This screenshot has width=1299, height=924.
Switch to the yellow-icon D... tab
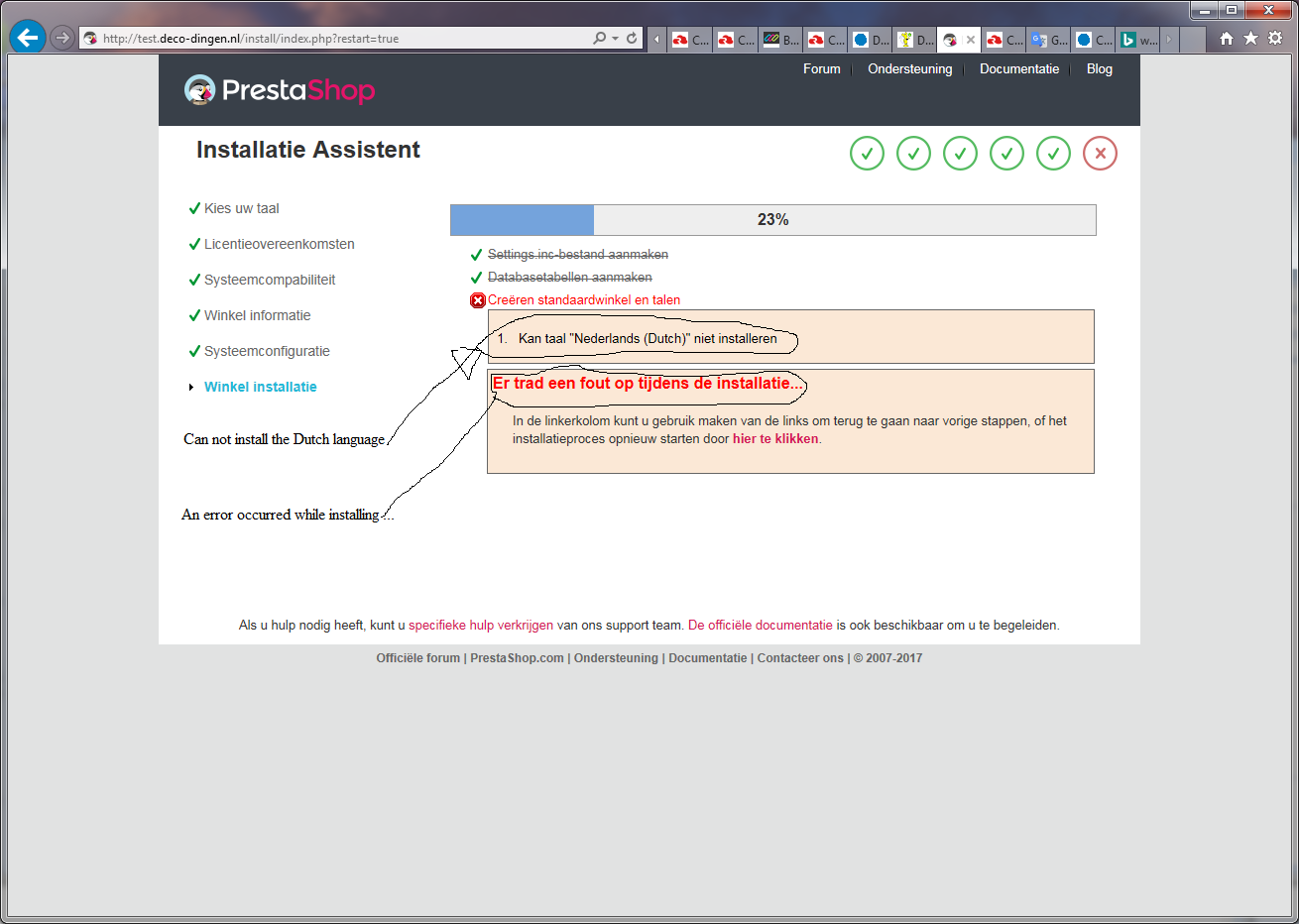click(x=915, y=40)
